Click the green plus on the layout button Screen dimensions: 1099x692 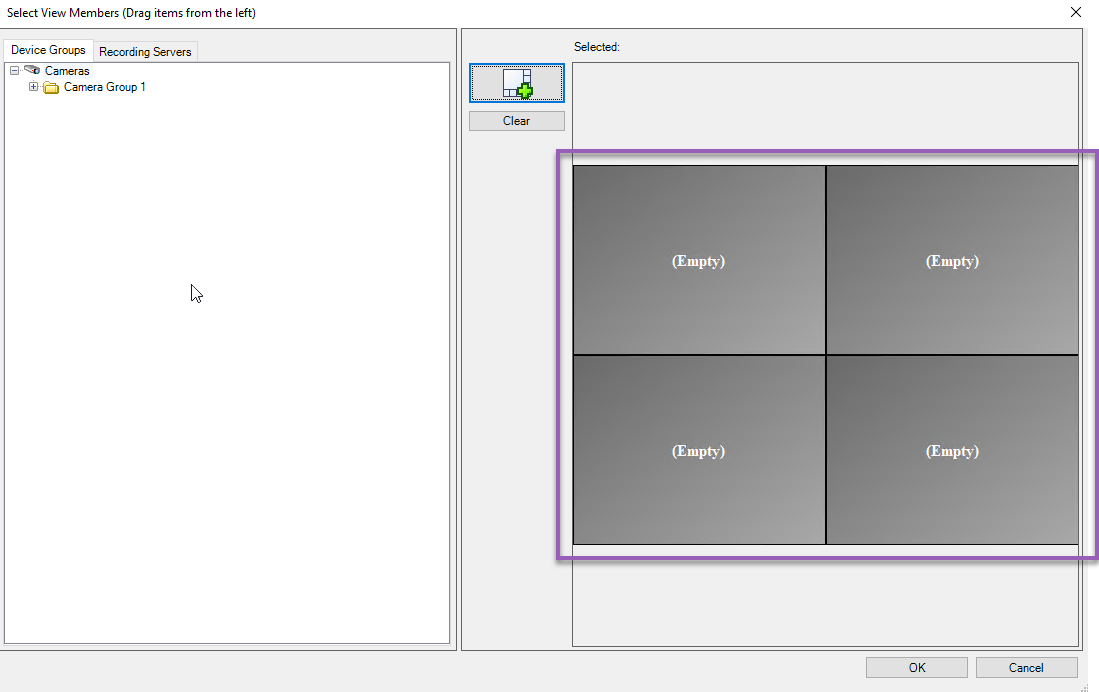tap(524, 90)
